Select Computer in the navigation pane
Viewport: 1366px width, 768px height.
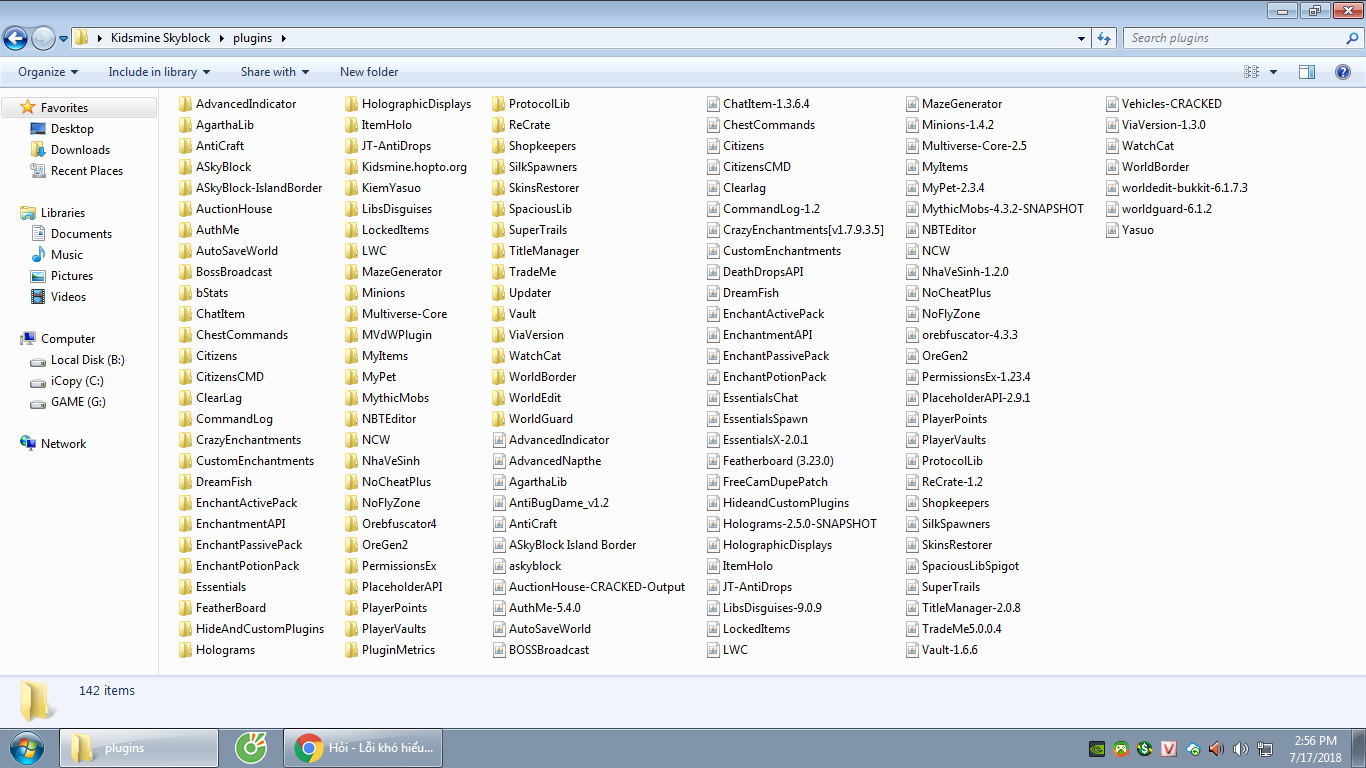click(67, 339)
